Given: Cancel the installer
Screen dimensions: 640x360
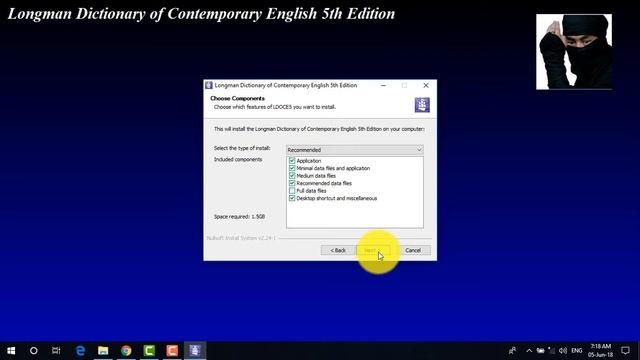Looking at the screenshot, I should point(413,250).
